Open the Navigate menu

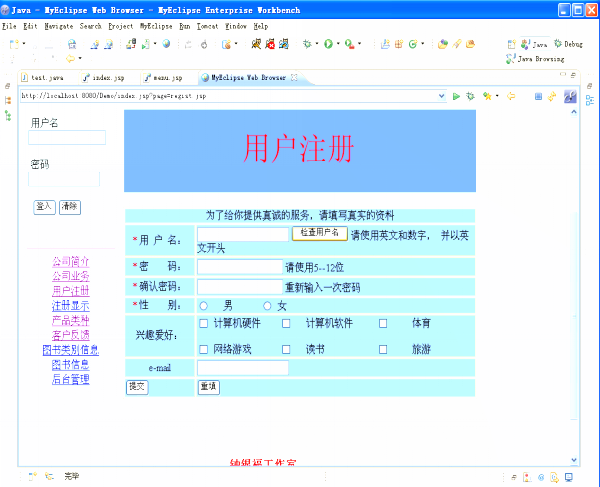pos(59,26)
